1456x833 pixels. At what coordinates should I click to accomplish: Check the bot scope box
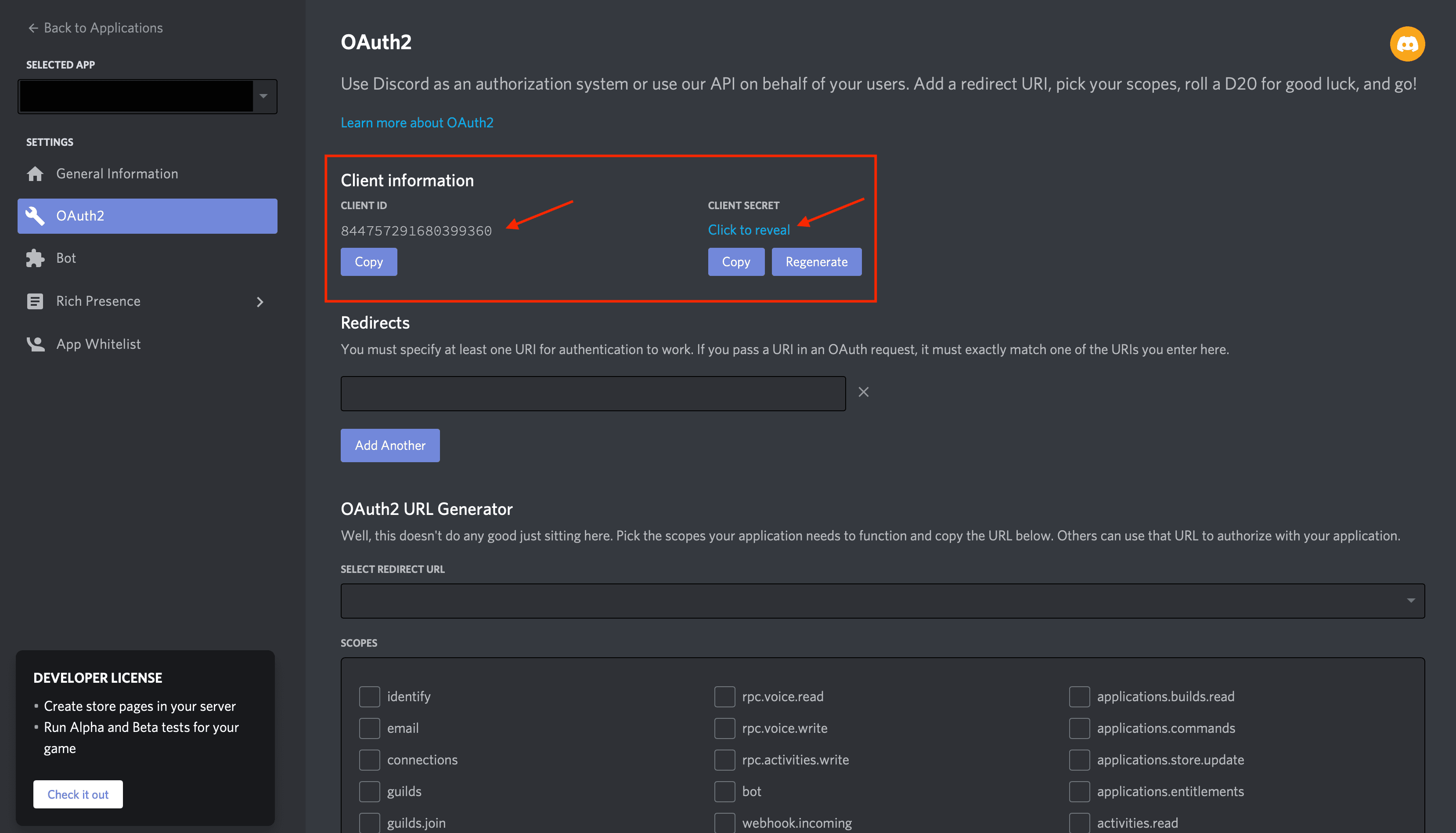point(724,792)
